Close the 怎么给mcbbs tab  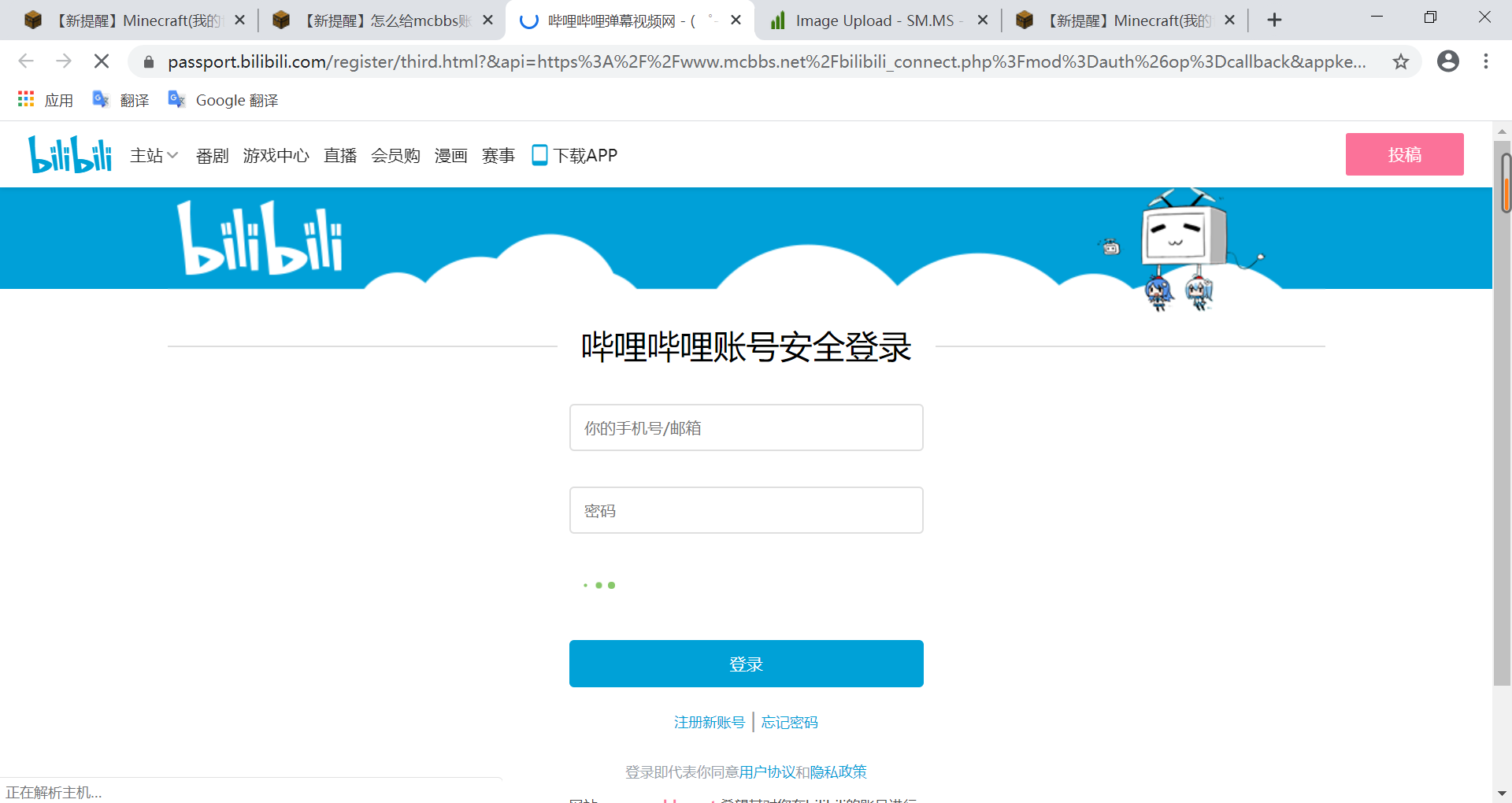[488, 20]
